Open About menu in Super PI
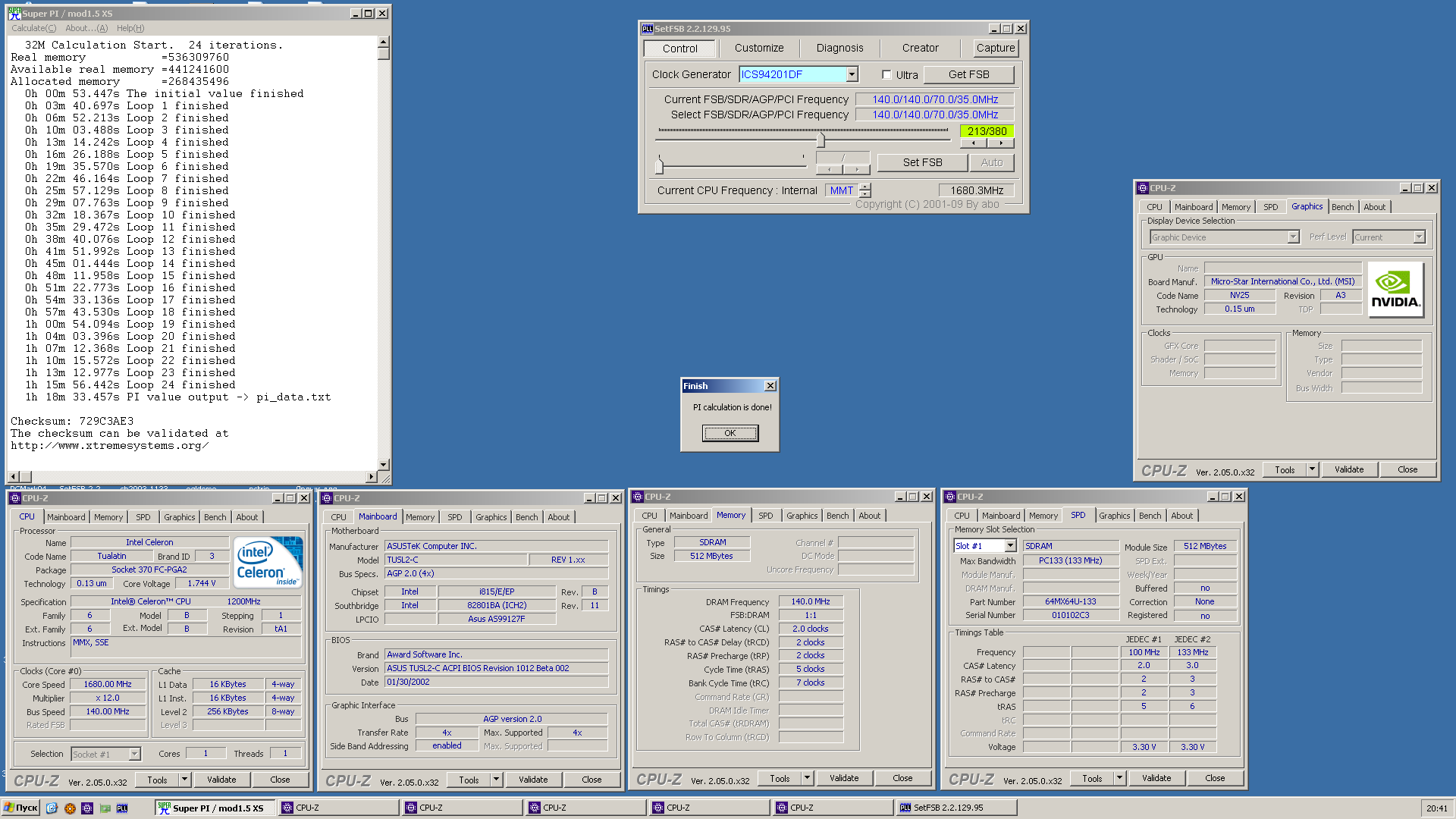 pos(86,28)
